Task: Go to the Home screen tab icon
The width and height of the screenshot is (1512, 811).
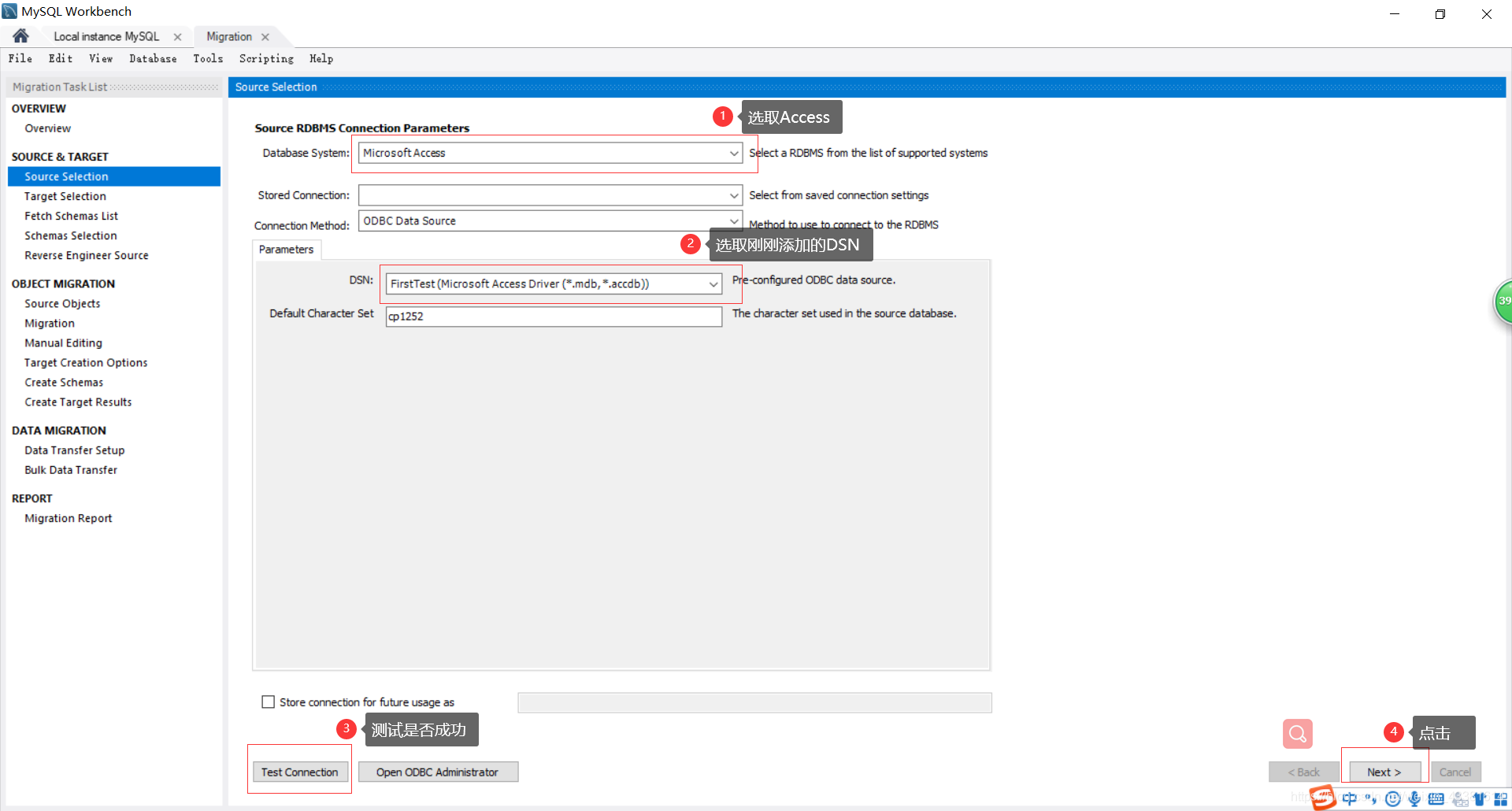Action: (20, 36)
